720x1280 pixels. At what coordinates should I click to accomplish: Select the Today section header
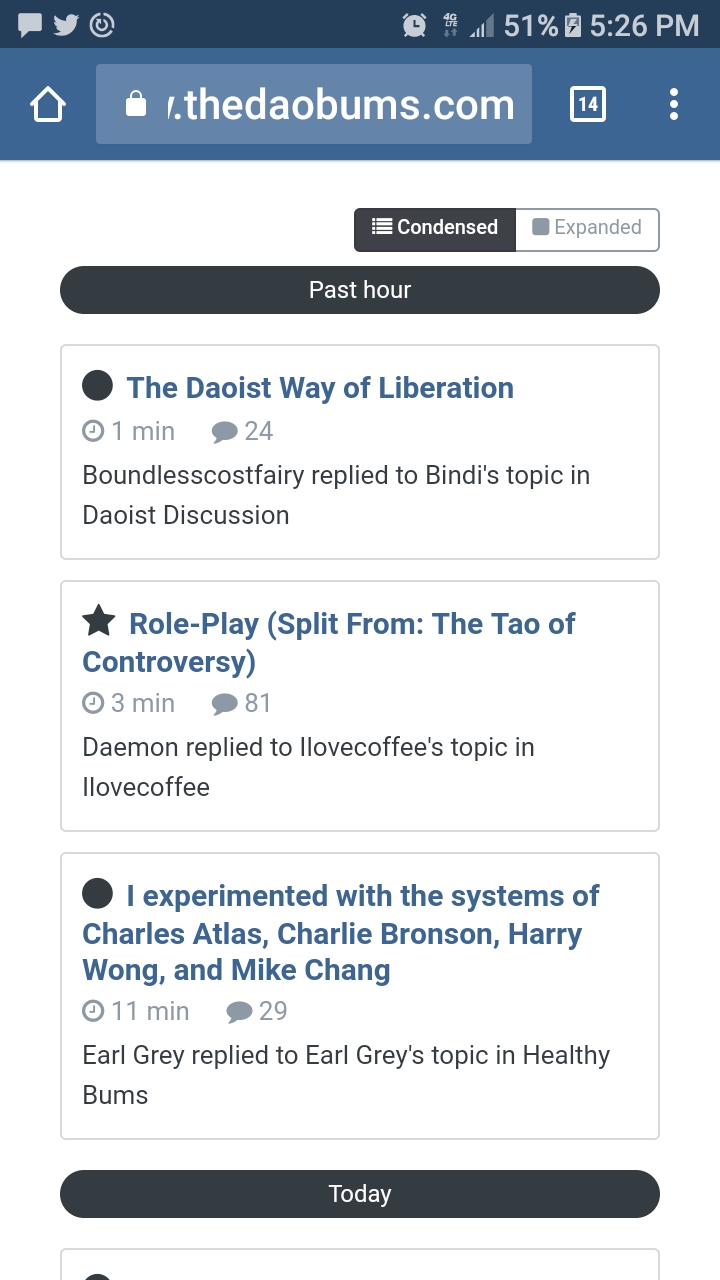coord(360,1194)
